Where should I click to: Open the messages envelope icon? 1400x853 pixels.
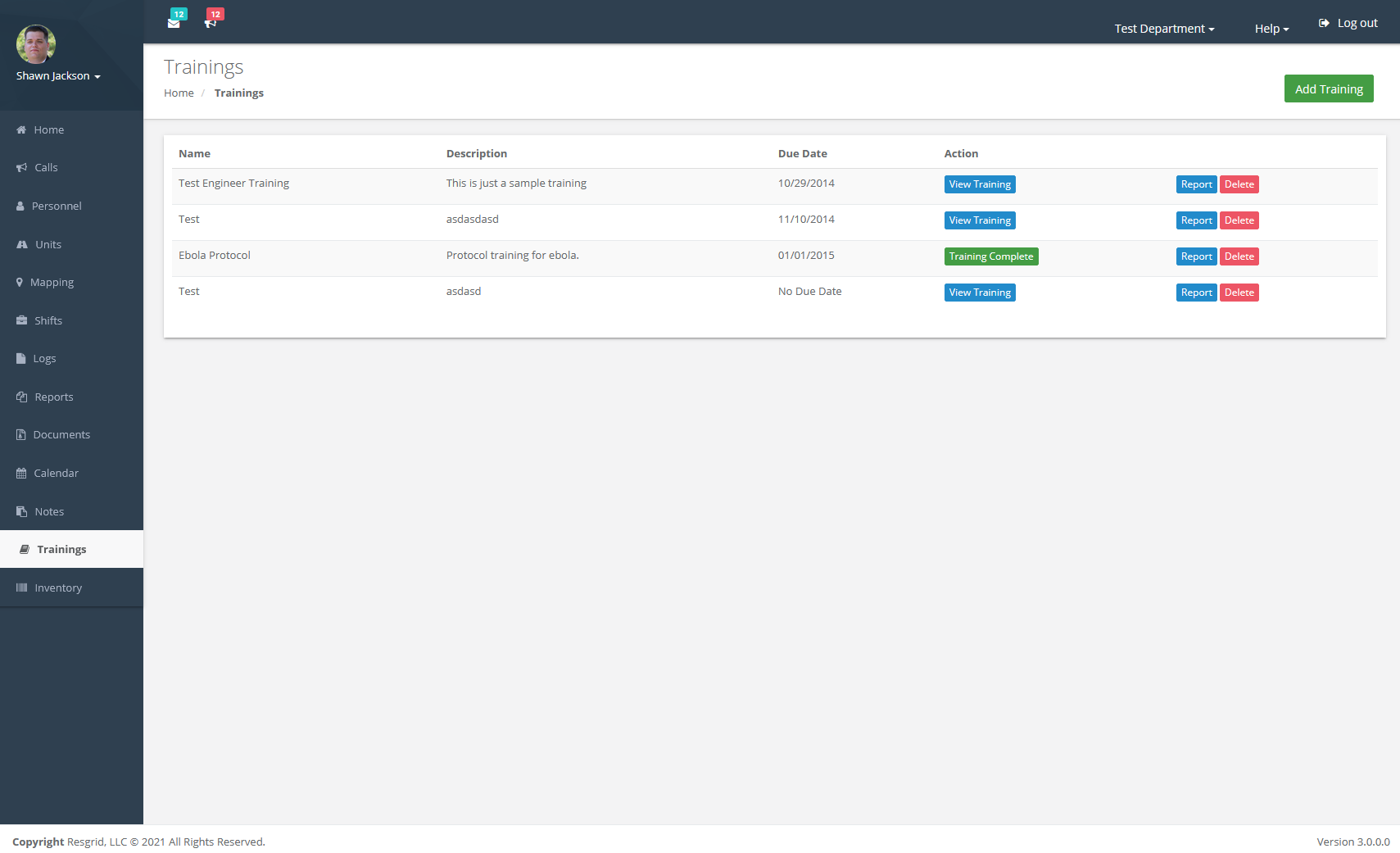(174, 23)
